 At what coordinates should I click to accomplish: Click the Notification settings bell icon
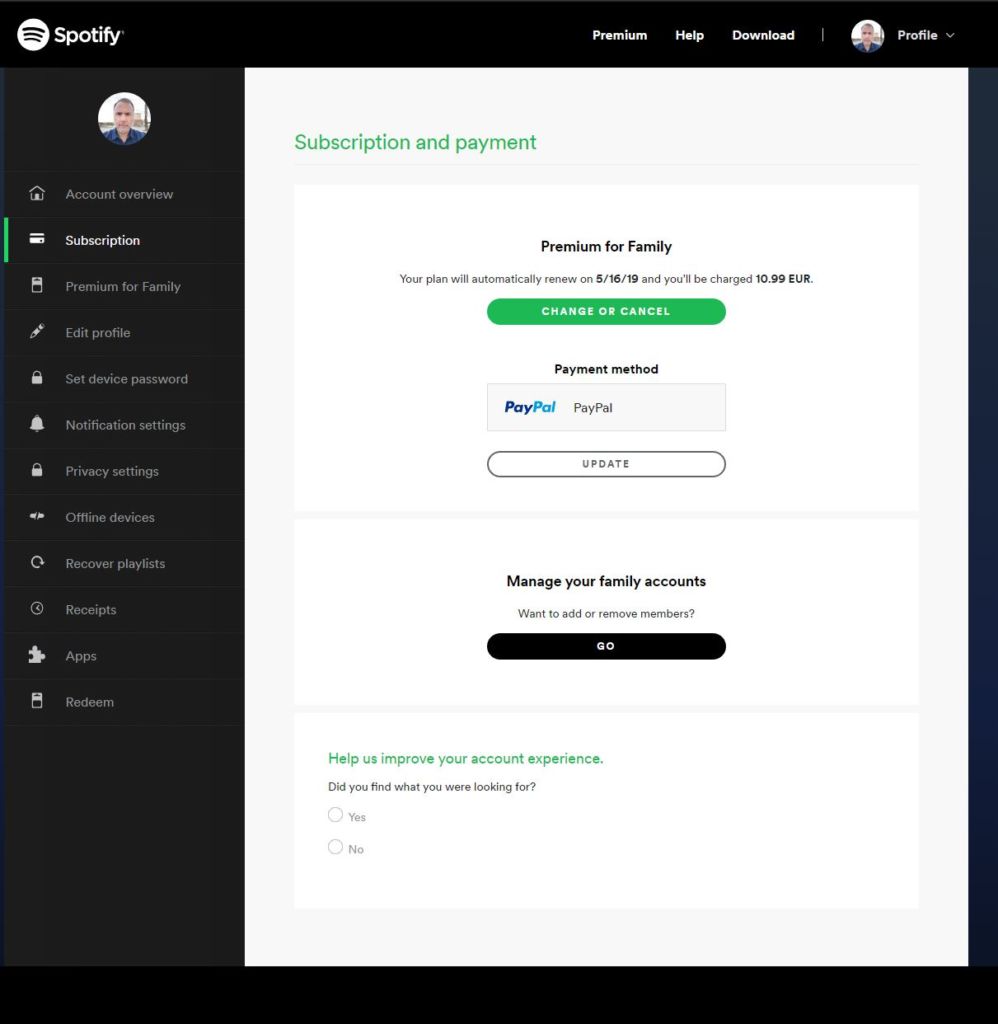[37, 424]
